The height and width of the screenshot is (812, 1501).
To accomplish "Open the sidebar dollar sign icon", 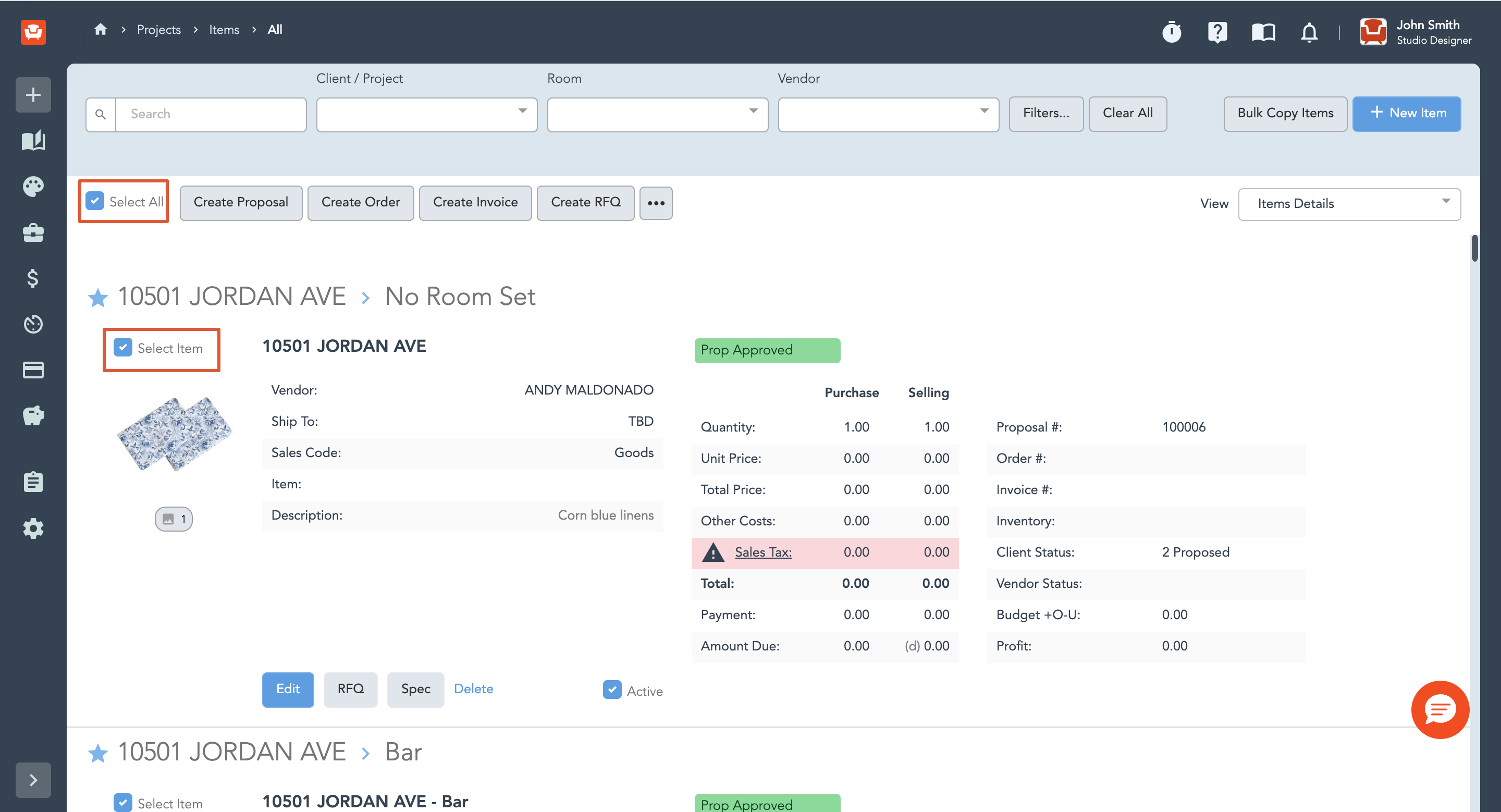I will point(33,278).
